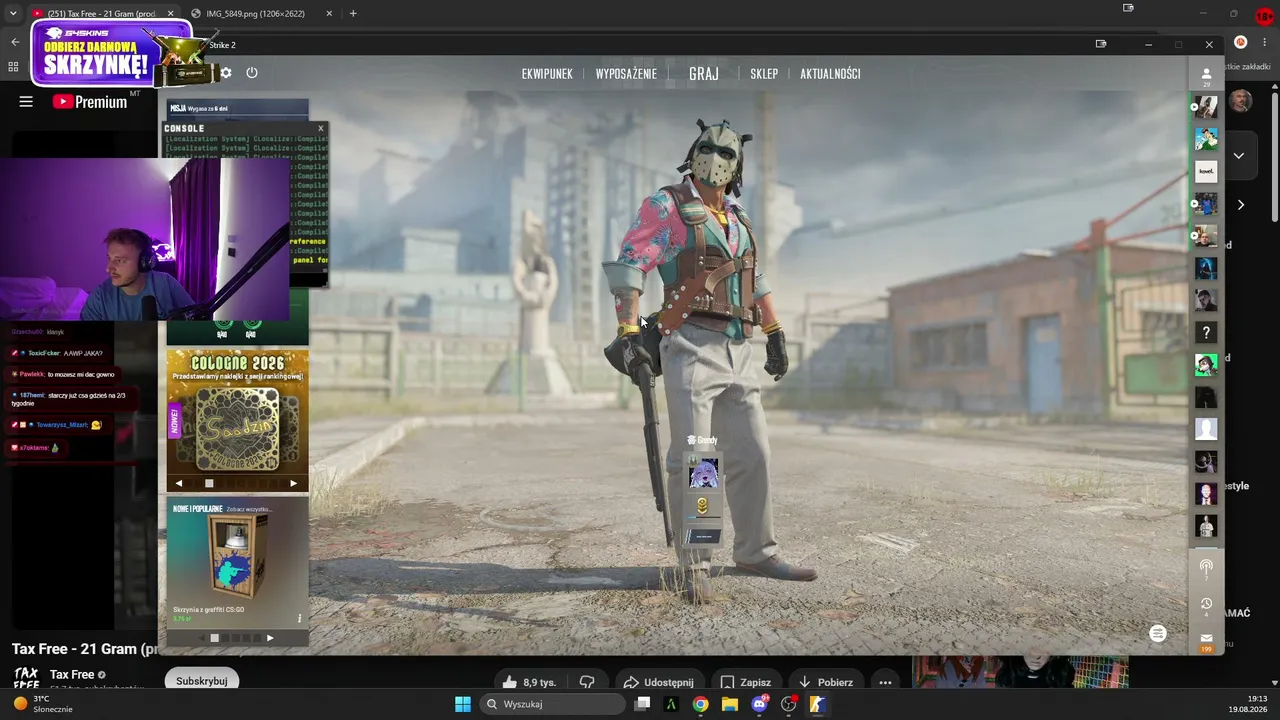
Task: Open the YouTube more actions ellipsis
Action: (885, 682)
